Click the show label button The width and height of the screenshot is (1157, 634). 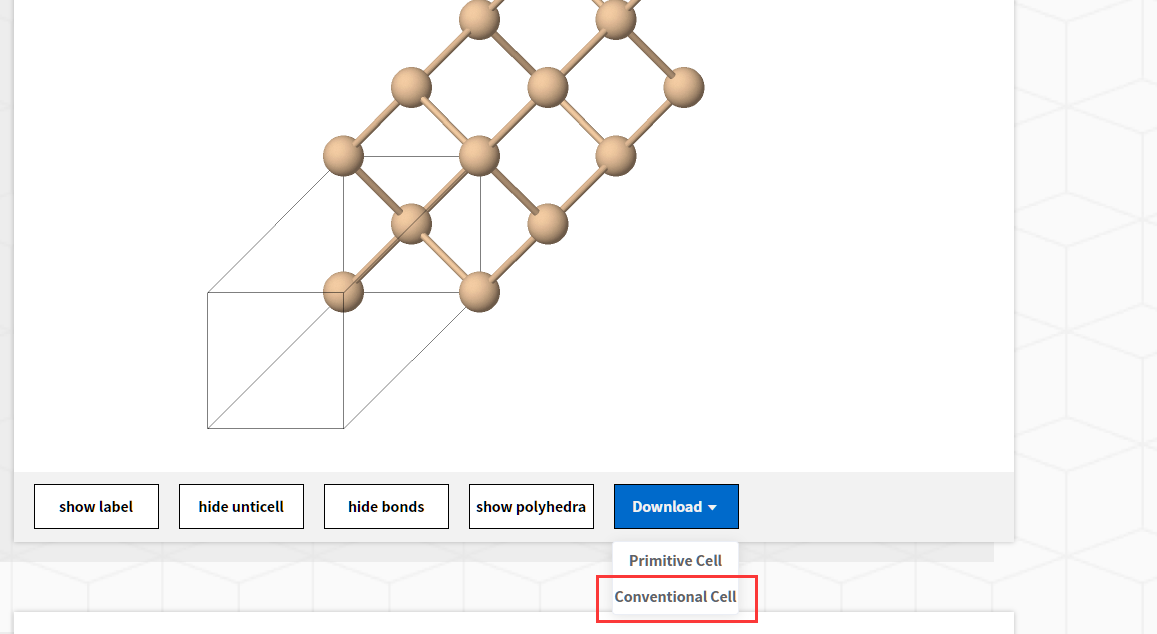point(96,506)
